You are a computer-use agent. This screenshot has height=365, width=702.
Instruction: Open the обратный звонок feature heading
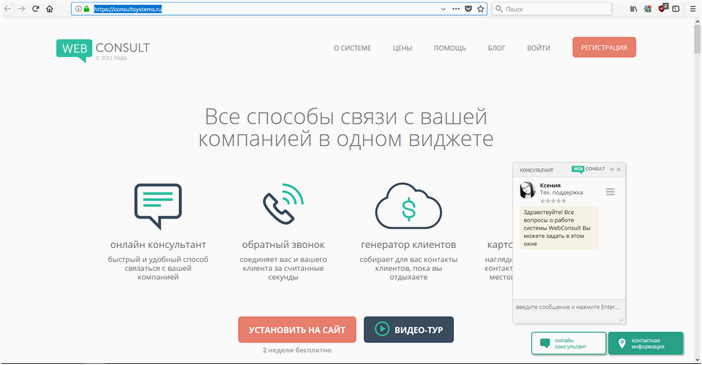tap(283, 245)
